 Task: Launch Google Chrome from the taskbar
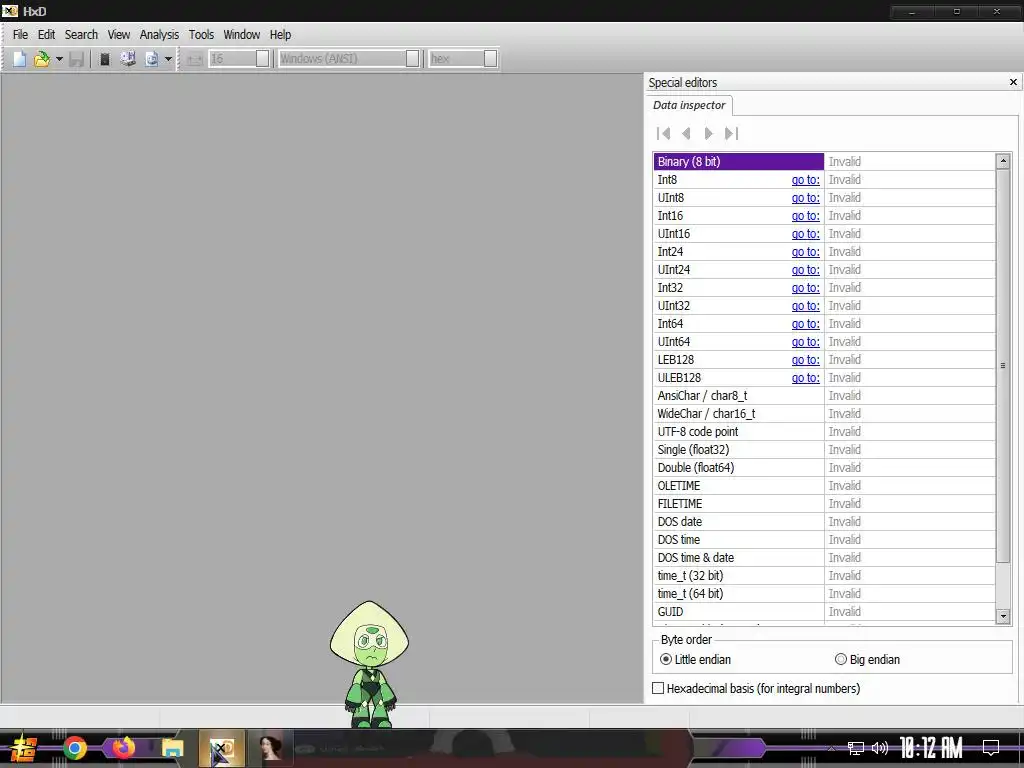coord(74,748)
